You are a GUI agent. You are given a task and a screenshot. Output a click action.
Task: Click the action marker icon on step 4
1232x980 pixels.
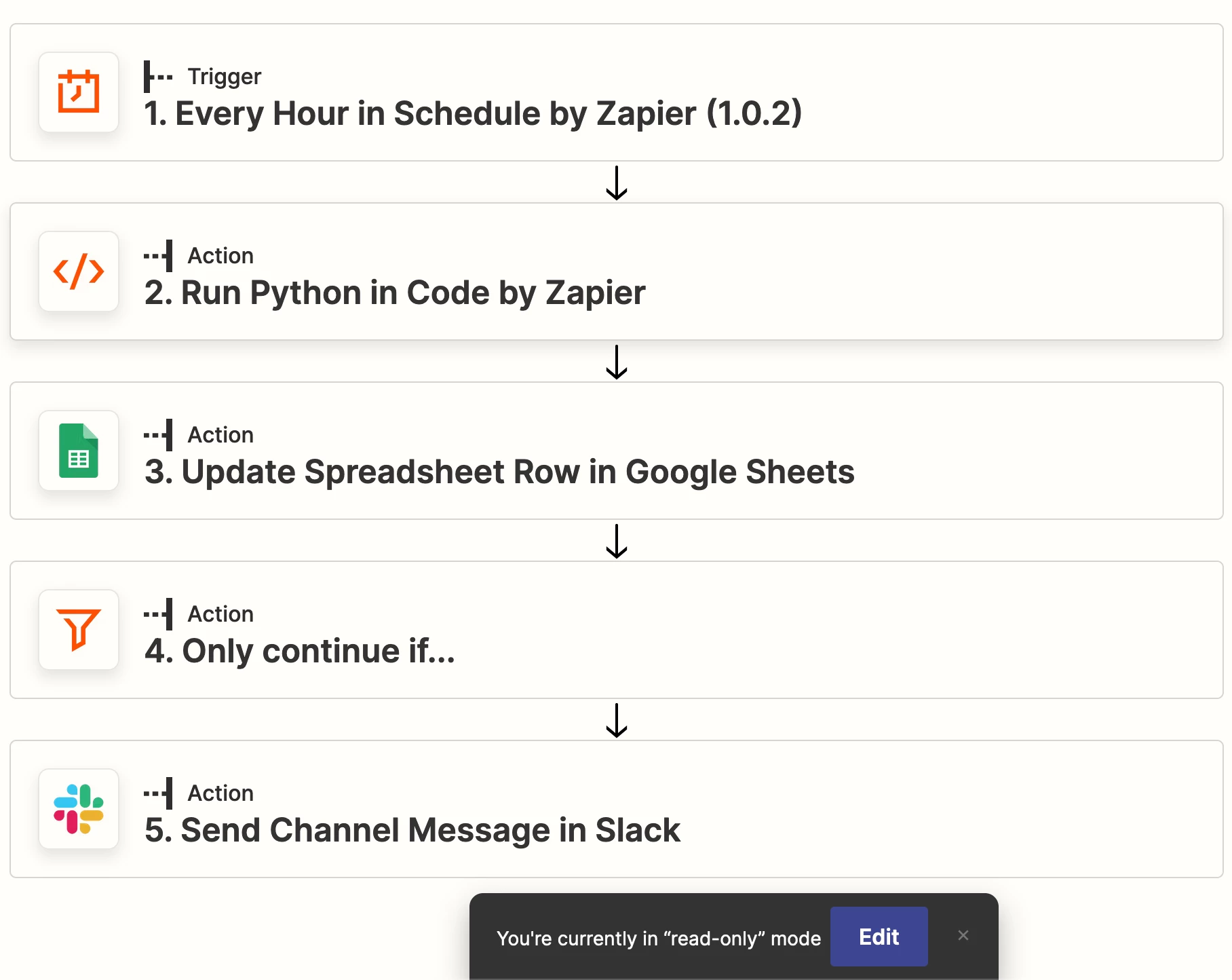(x=158, y=614)
